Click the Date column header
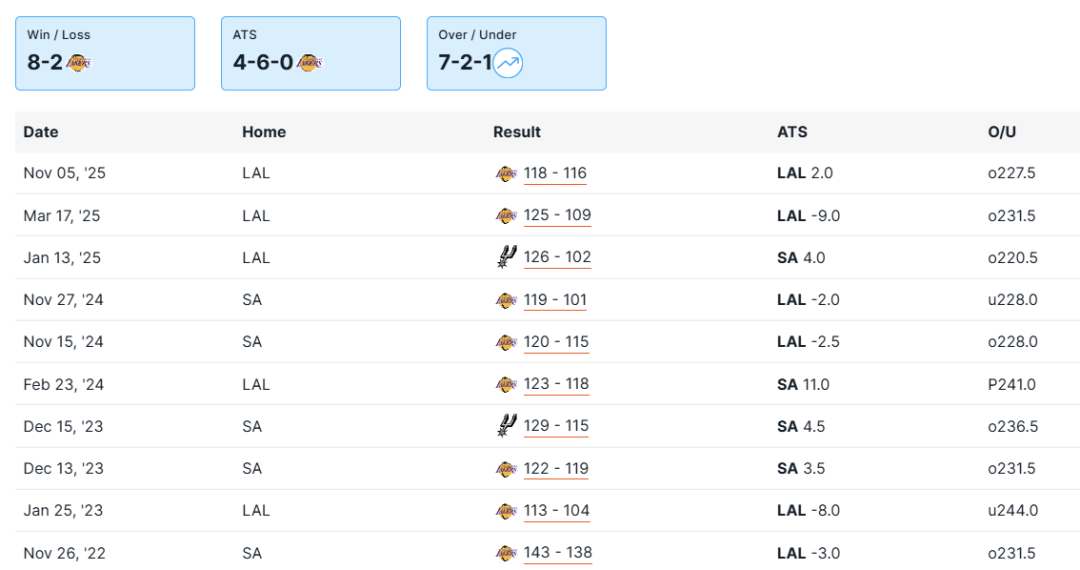The image size is (1080, 570). (41, 132)
